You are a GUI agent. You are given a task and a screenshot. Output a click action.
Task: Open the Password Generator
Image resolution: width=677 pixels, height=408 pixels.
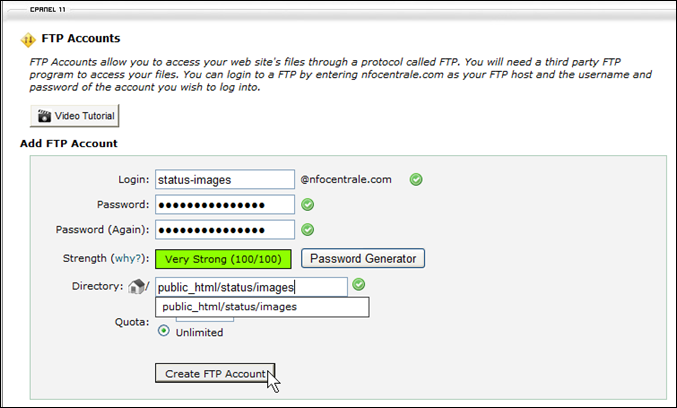pyautogui.click(x=363, y=259)
